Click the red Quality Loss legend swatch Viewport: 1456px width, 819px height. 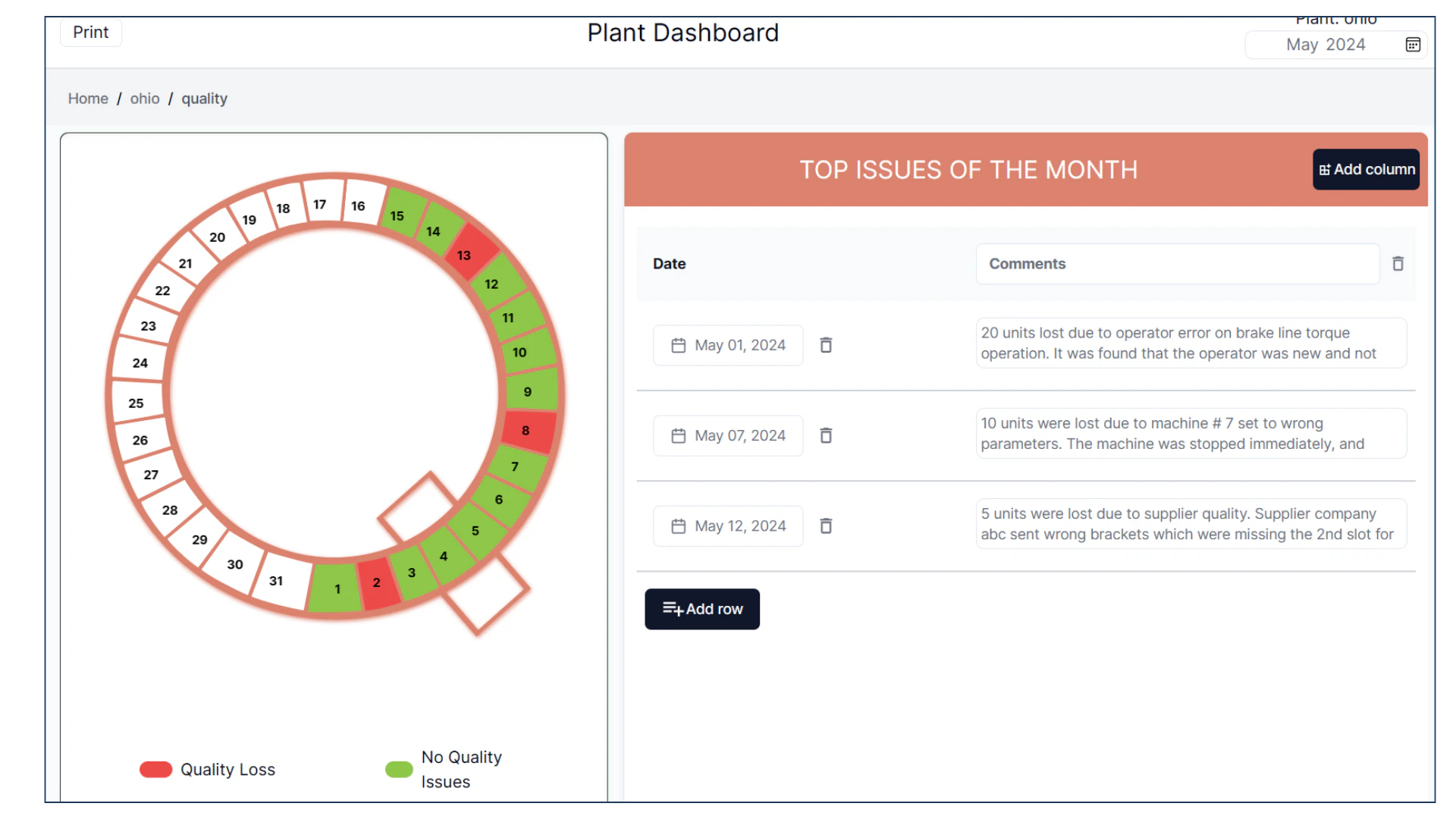click(x=155, y=769)
